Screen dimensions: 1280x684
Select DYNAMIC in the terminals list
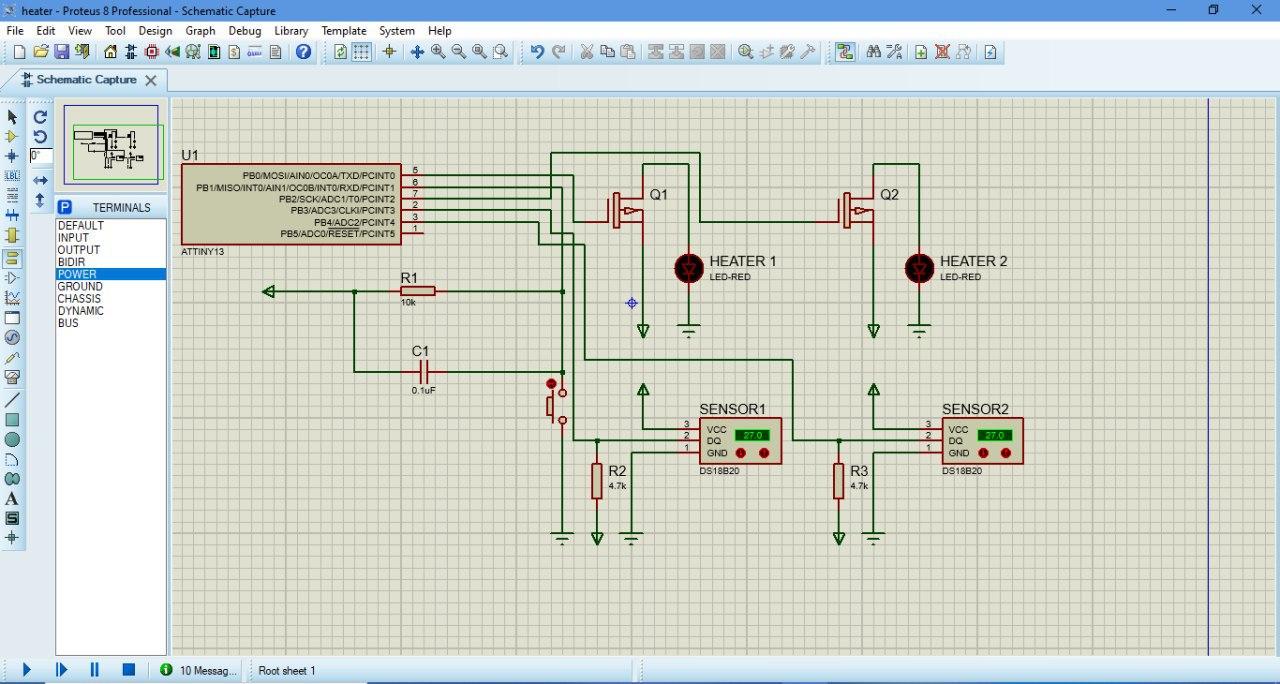point(110,311)
